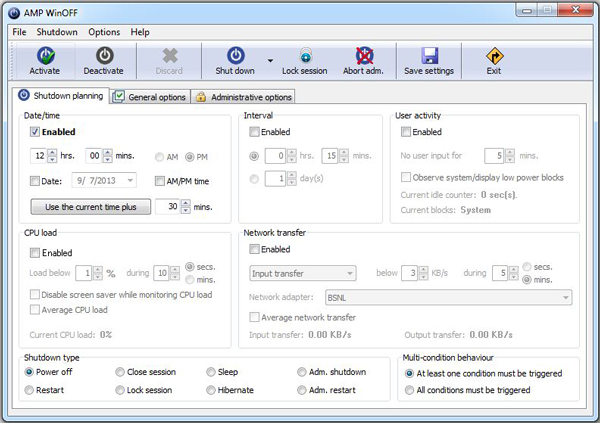Image resolution: width=600 pixels, height=423 pixels.
Task: Open the Network adapter BSNL dropdown
Action: pyautogui.click(x=448, y=297)
